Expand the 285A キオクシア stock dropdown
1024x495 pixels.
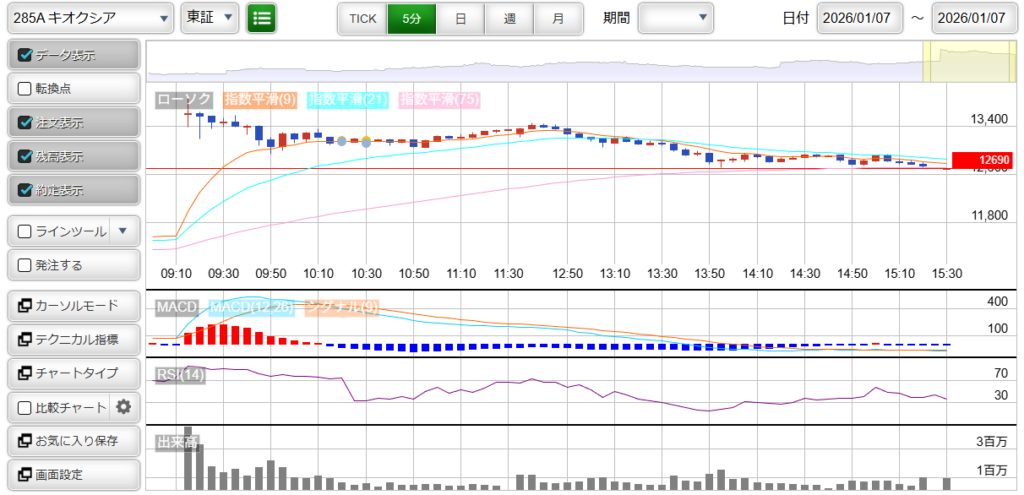[88, 18]
